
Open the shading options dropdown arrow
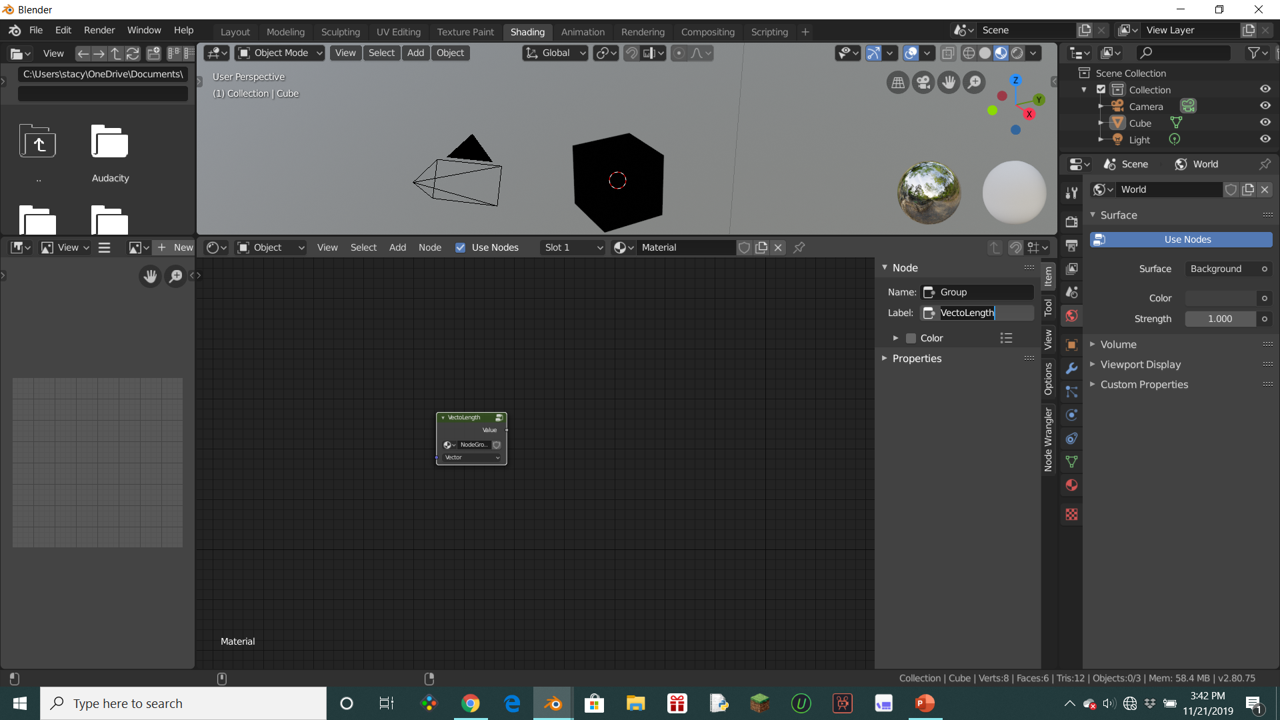click(x=1034, y=53)
